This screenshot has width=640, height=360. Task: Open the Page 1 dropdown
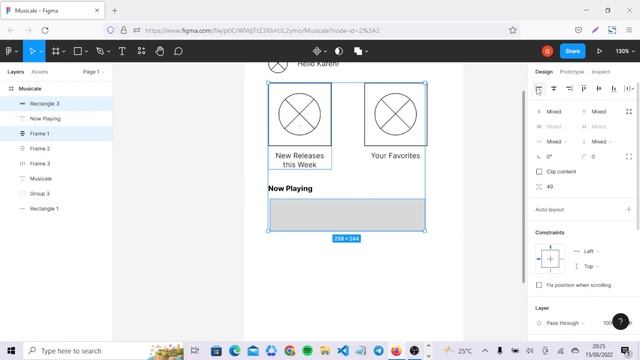point(93,72)
